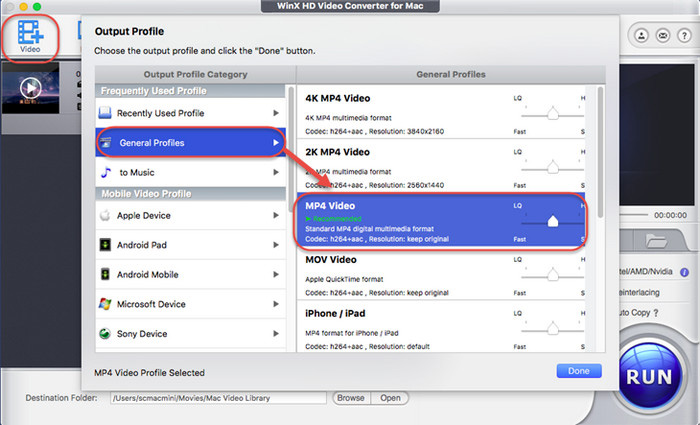Select Android Pad category
The width and height of the screenshot is (700, 425).
coord(191,245)
